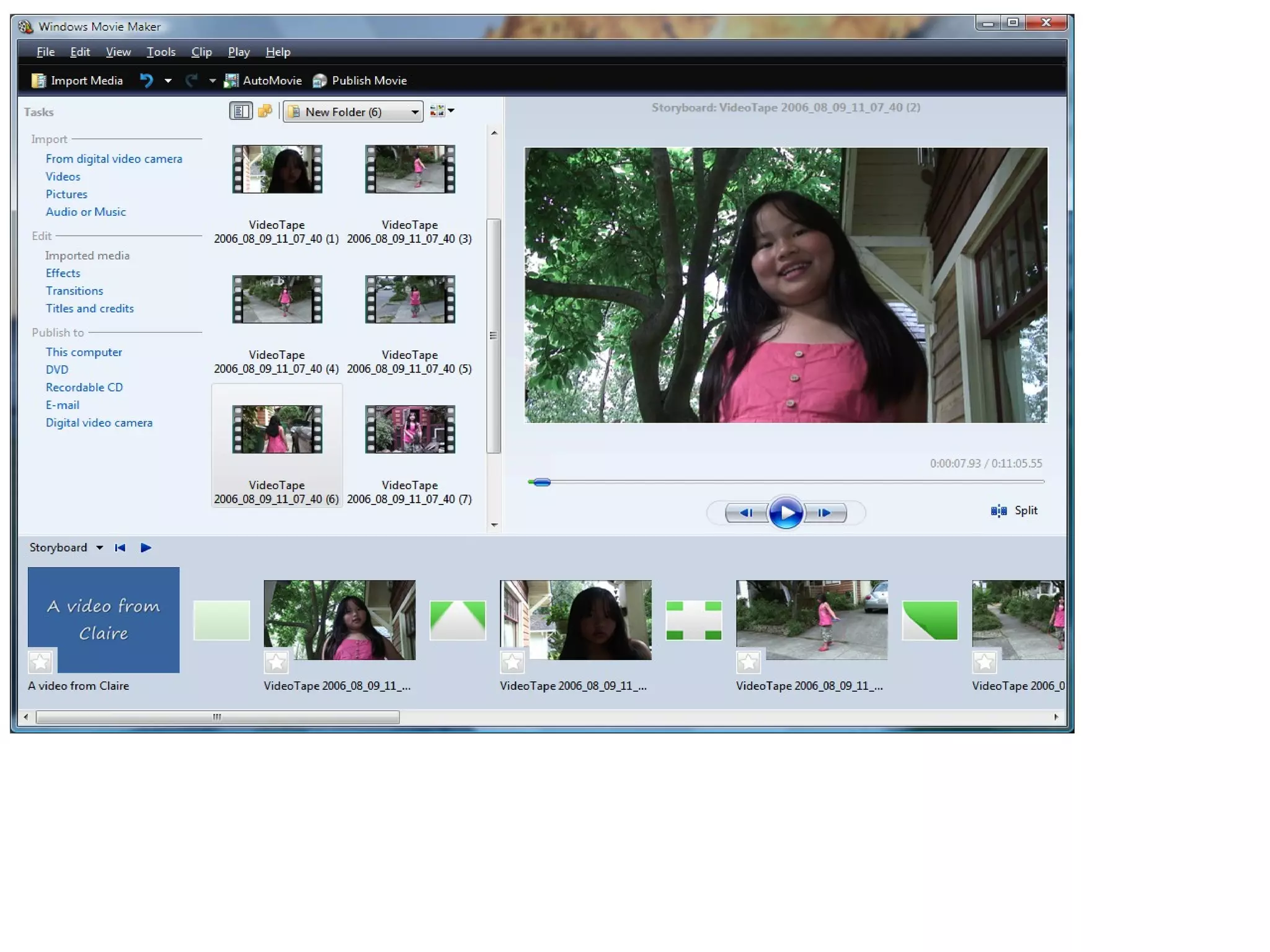Click the Split clip icon
The width and height of the screenshot is (1270, 952).
point(998,511)
